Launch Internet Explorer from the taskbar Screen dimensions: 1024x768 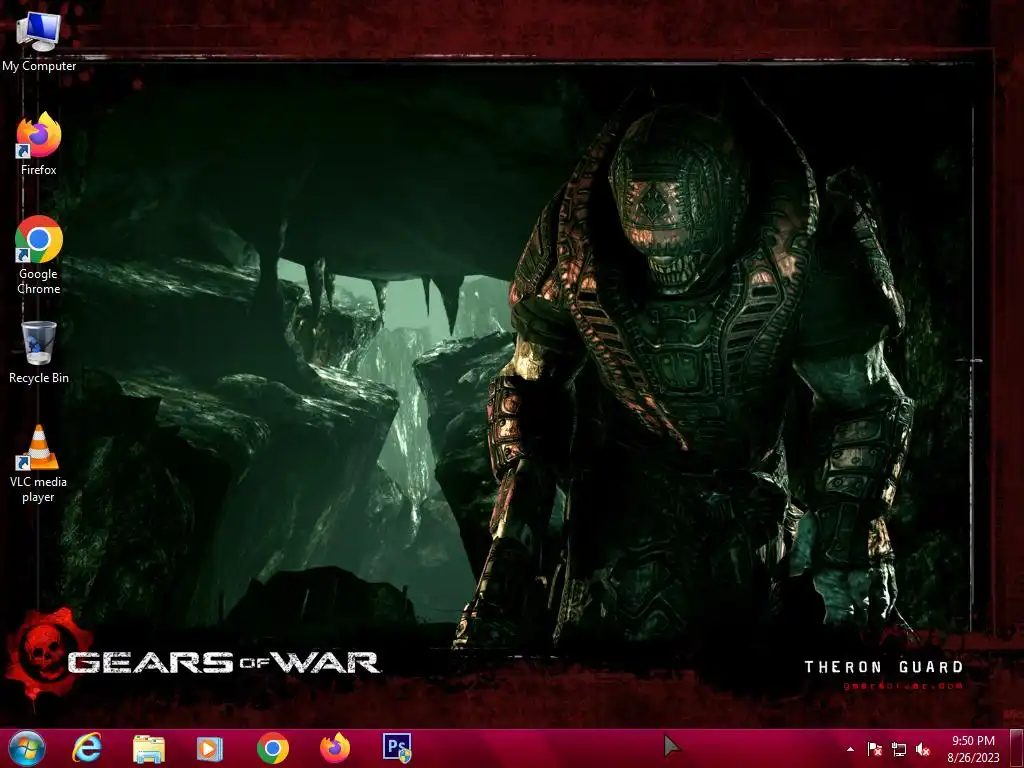[x=87, y=748]
